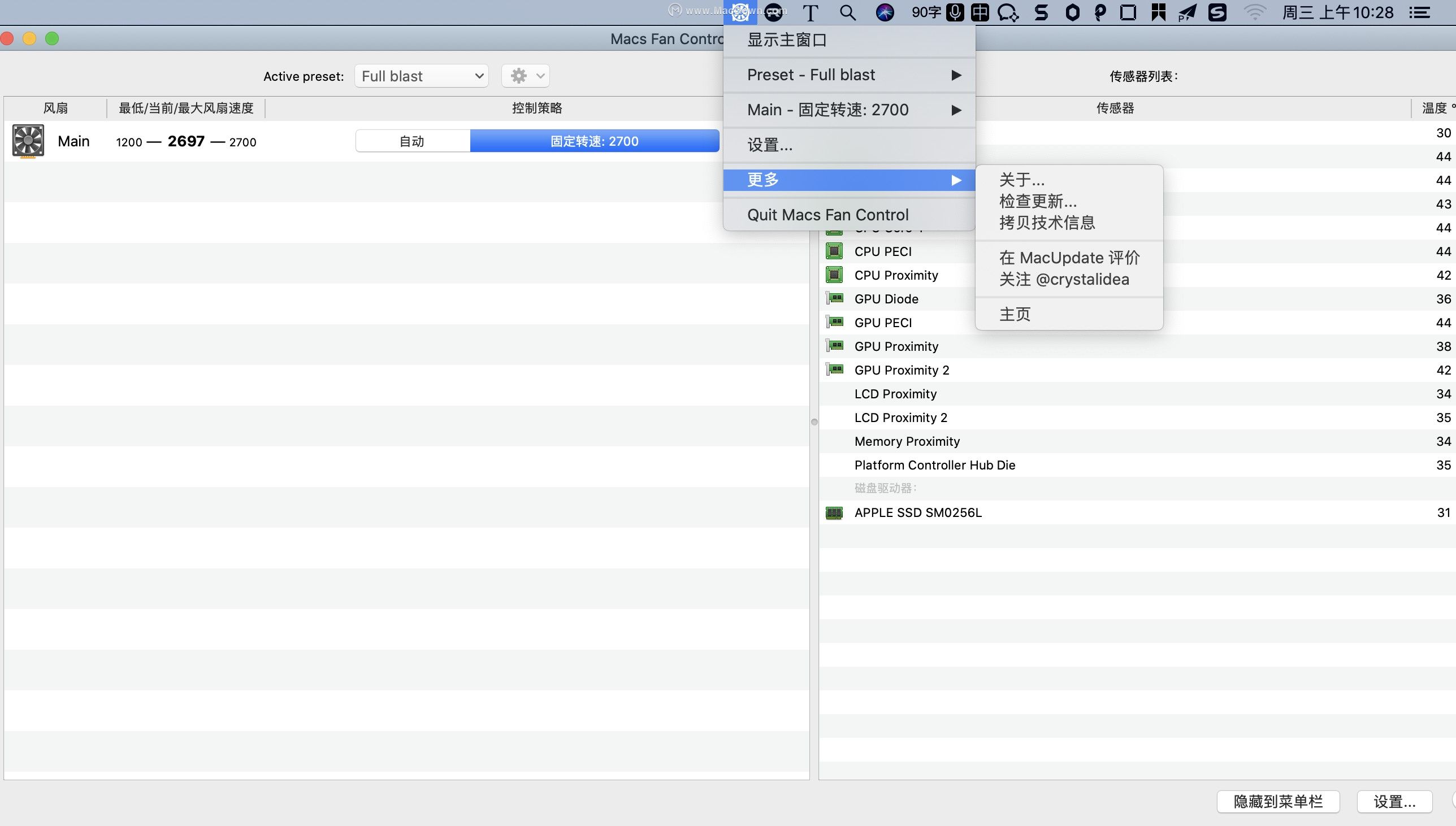Click the TextSoap brush icon in menu bar
This screenshot has height=826, width=1456.
click(811, 12)
